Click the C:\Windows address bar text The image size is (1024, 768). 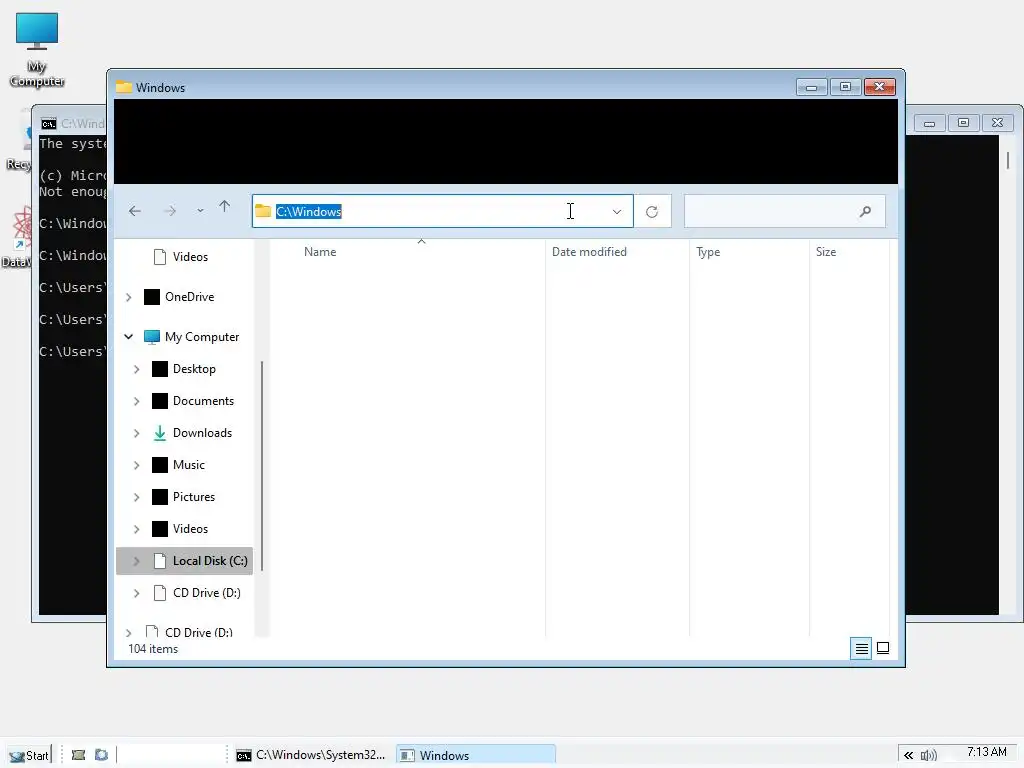(308, 212)
